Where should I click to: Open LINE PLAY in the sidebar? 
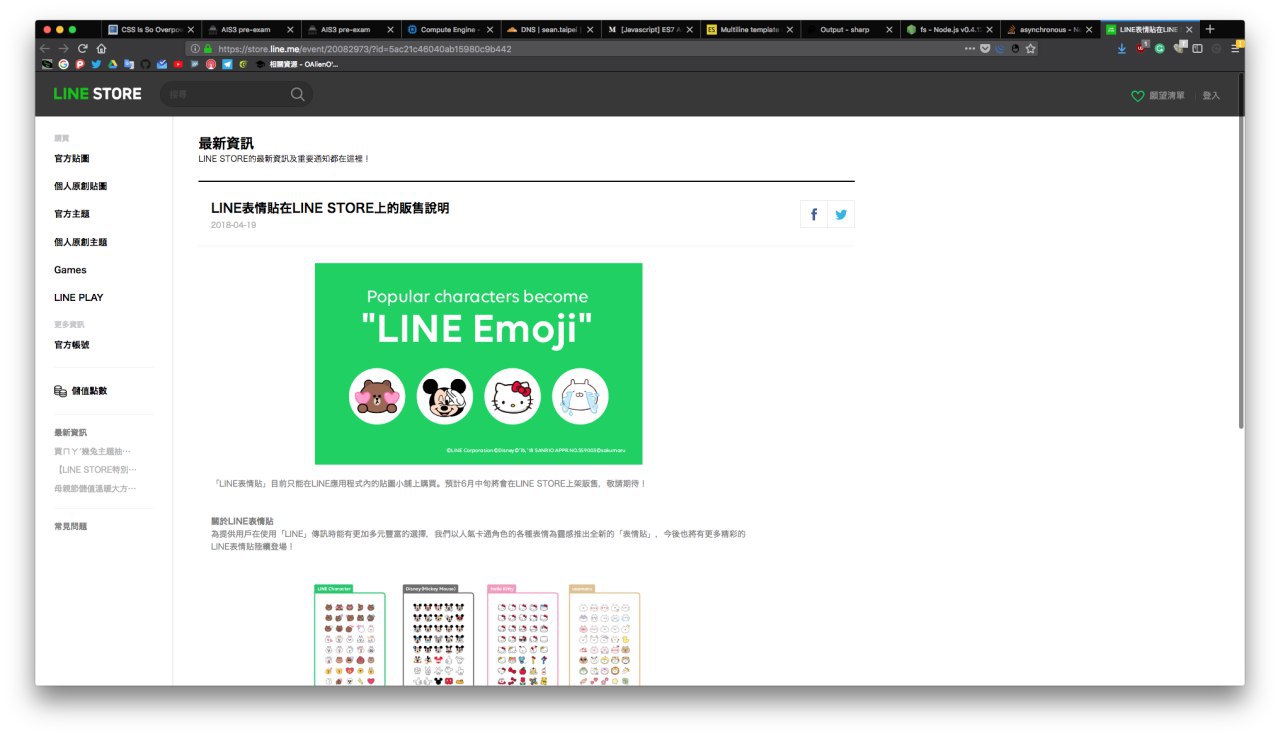pyautogui.click(x=79, y=298)
